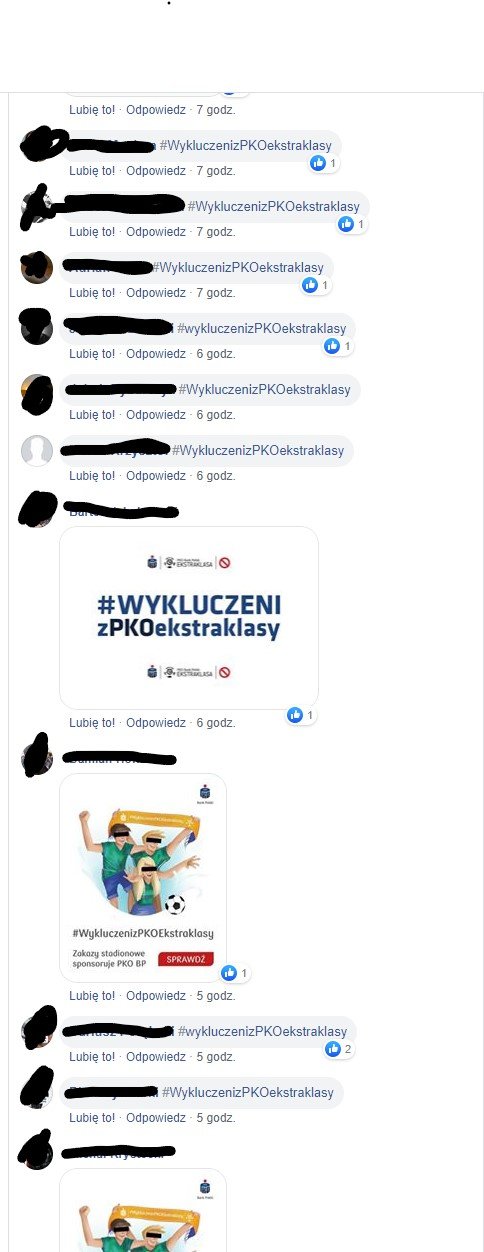
Task: Click "Odpowiedz" below the full fans illustration
Action: tap(156, 995)
